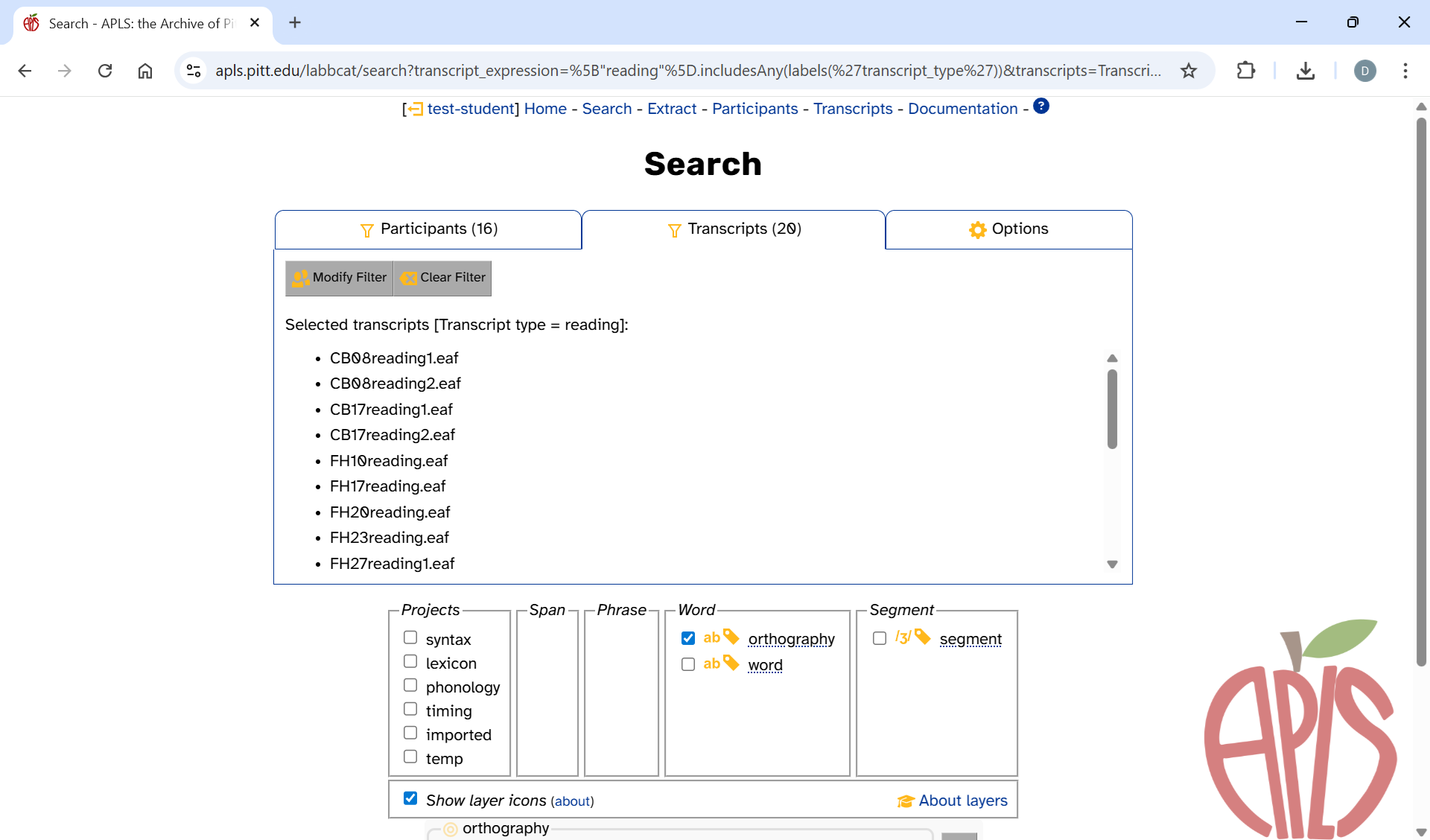Uncheck the orthography layer checkbox

688,638
